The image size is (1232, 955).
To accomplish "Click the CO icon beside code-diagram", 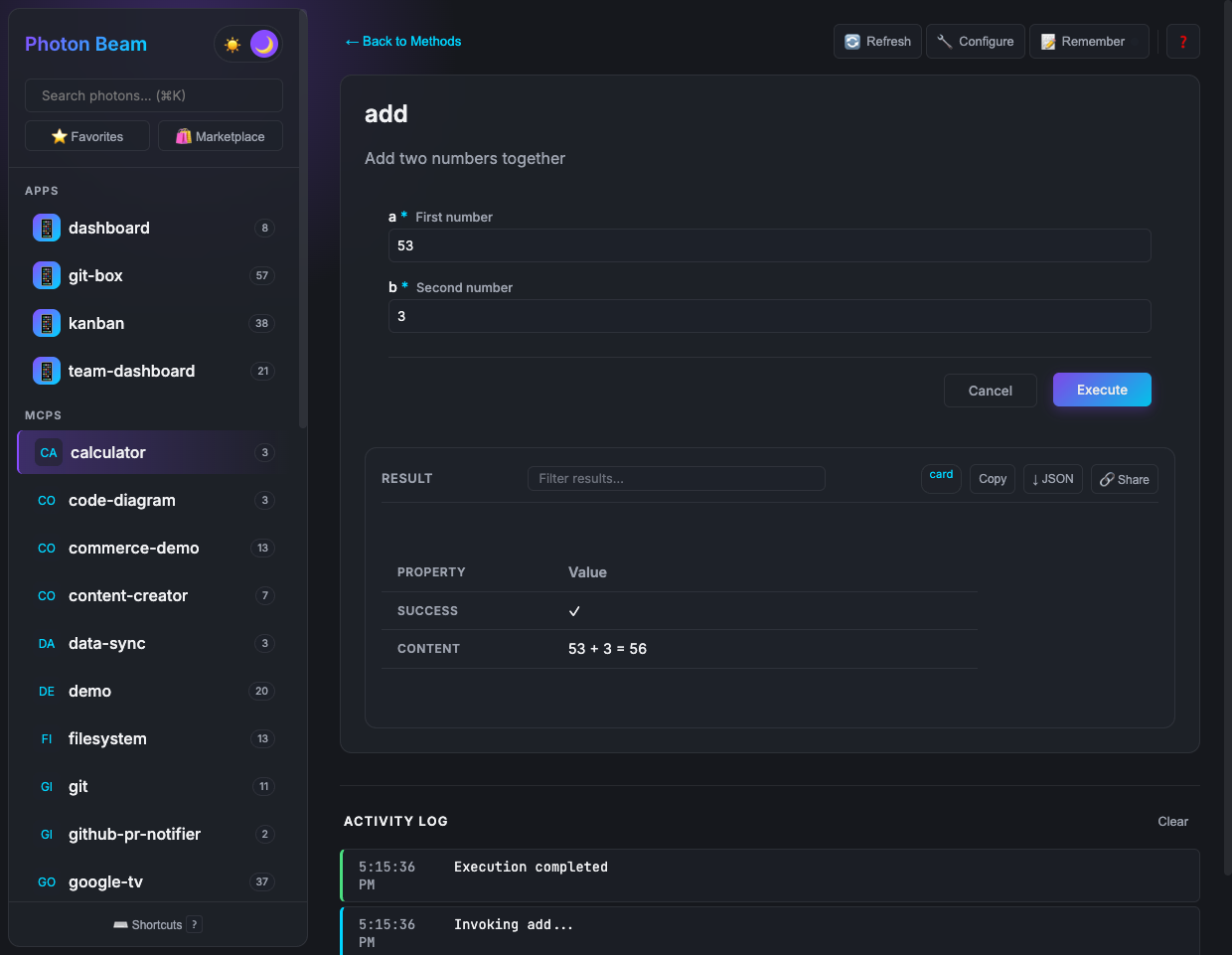I will (x=47, y=500).
